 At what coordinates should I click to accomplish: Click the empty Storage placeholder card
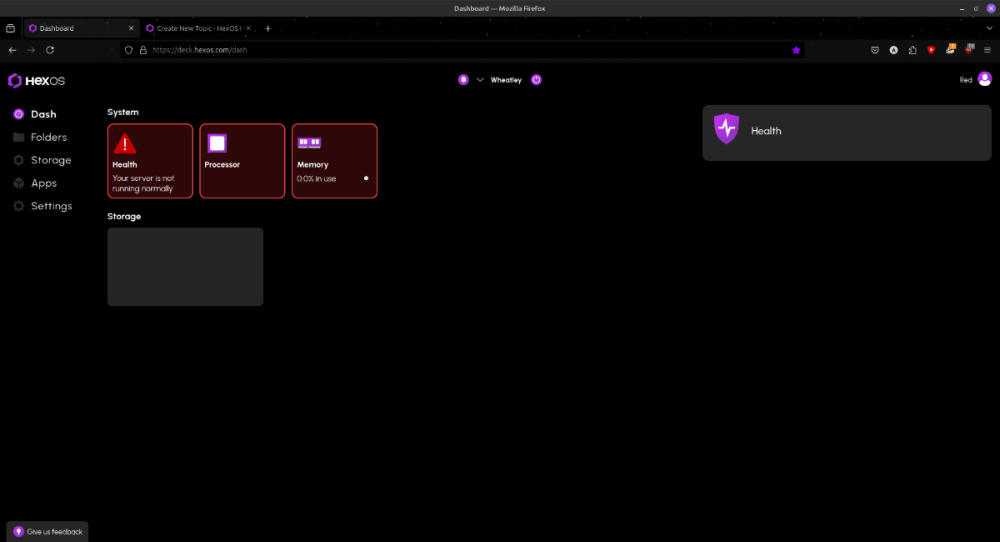pyautogui.click(x=185, y=266)
